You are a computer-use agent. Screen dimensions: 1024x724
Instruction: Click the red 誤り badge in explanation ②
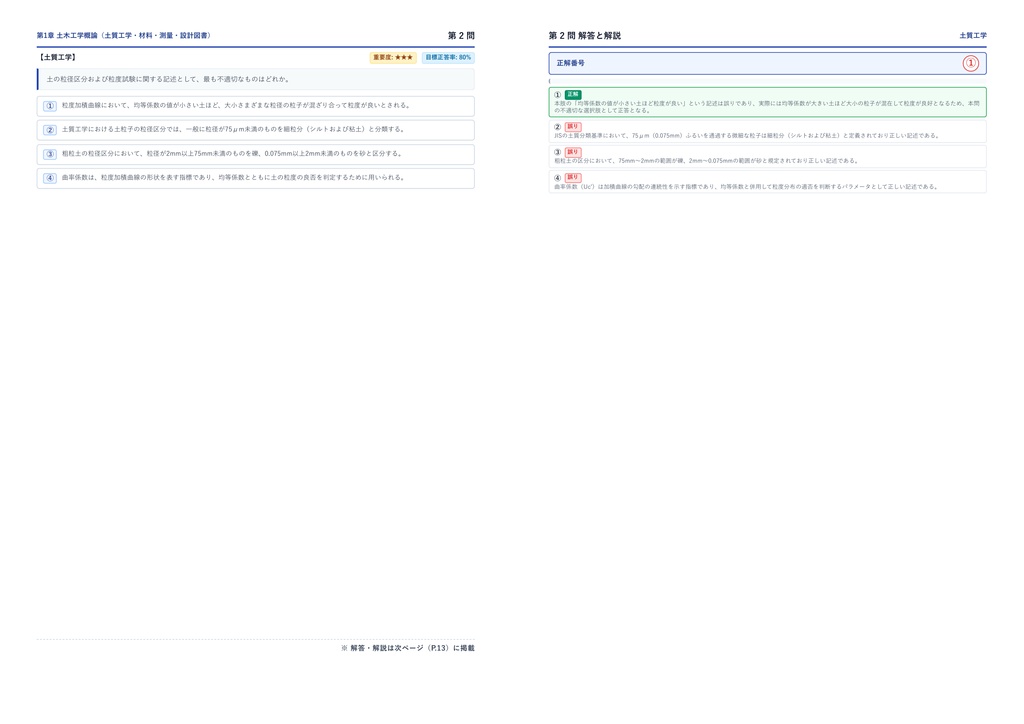pos(573,127)
